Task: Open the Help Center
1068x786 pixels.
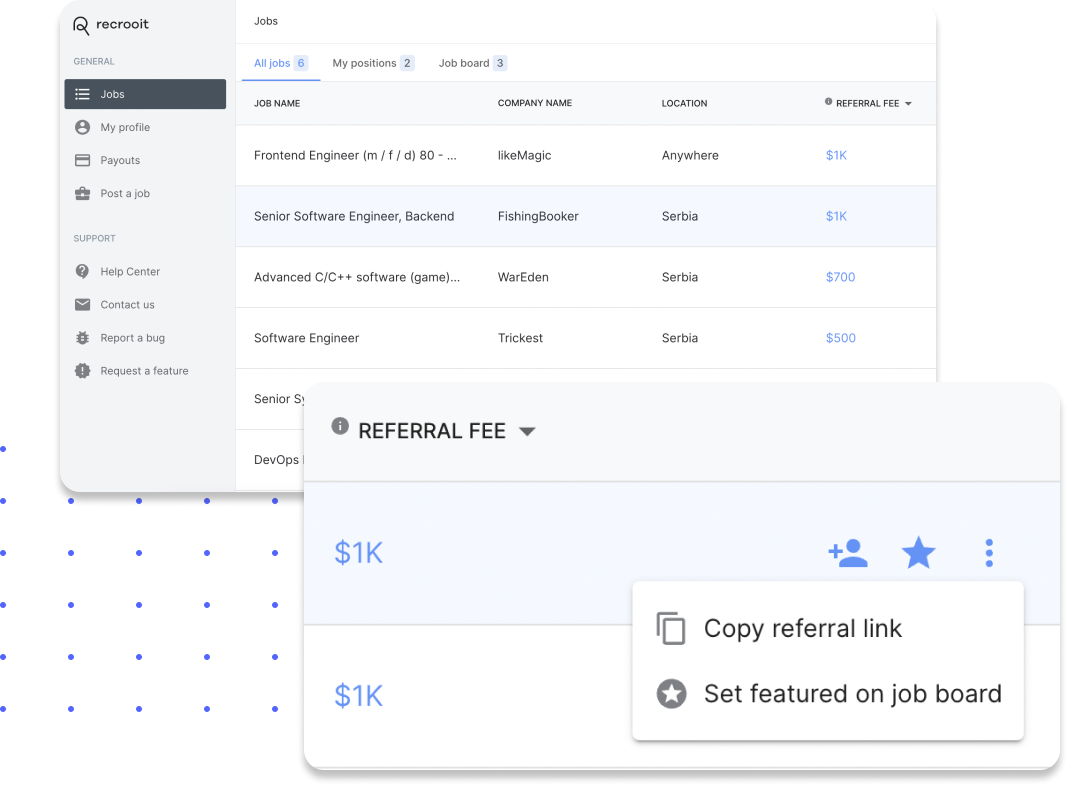Action: pyautogui.click(x=130, y=271)
